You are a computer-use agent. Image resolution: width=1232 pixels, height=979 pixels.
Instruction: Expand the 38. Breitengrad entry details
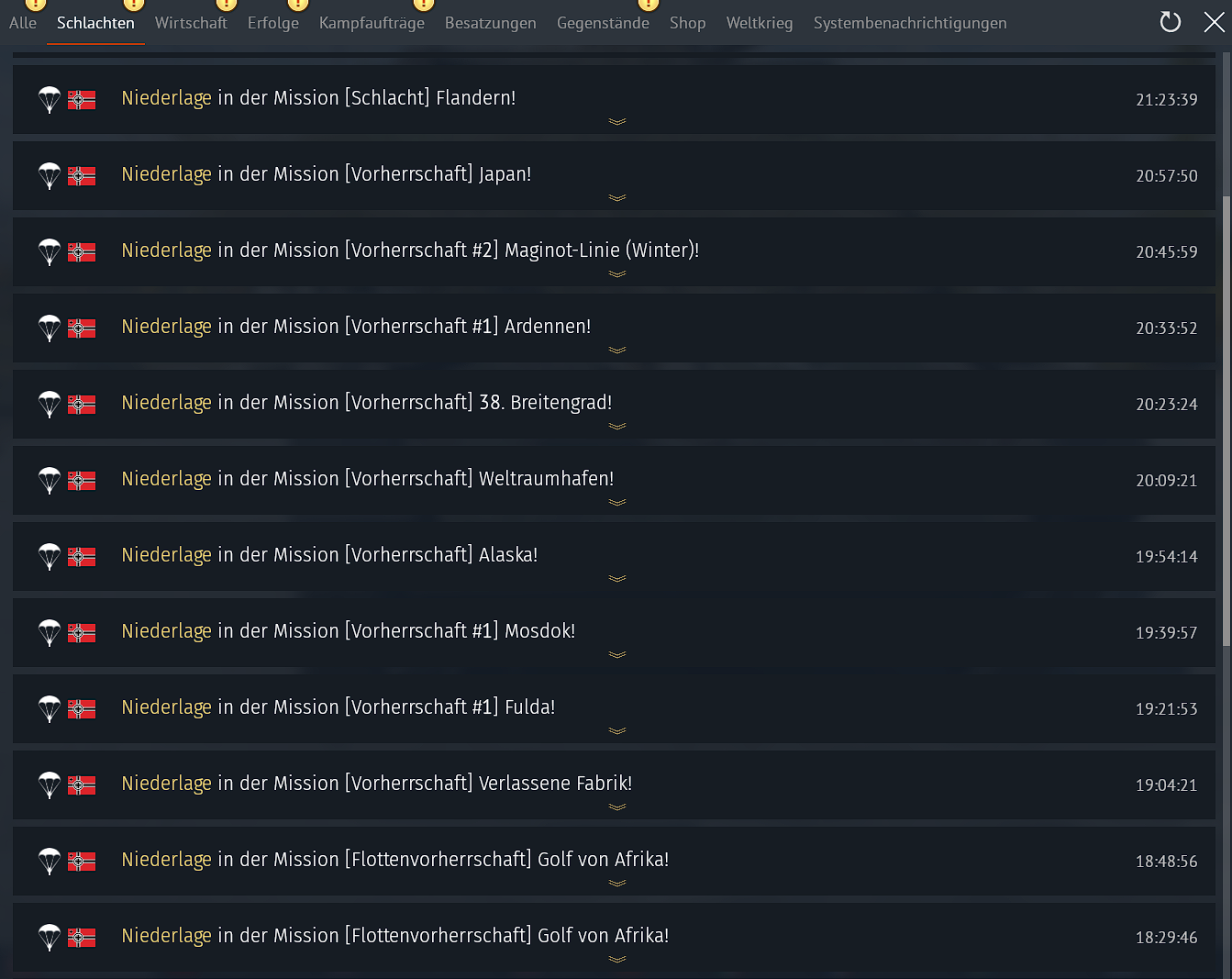(x=617, y=426)
